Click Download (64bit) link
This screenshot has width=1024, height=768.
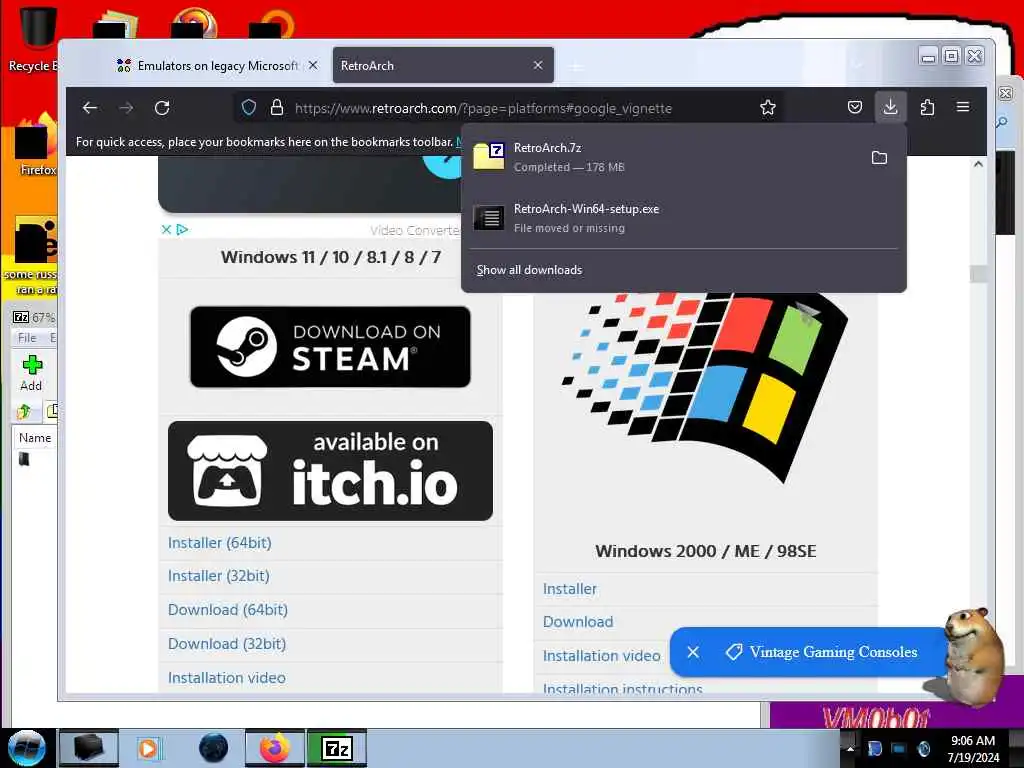click(228, 610)
